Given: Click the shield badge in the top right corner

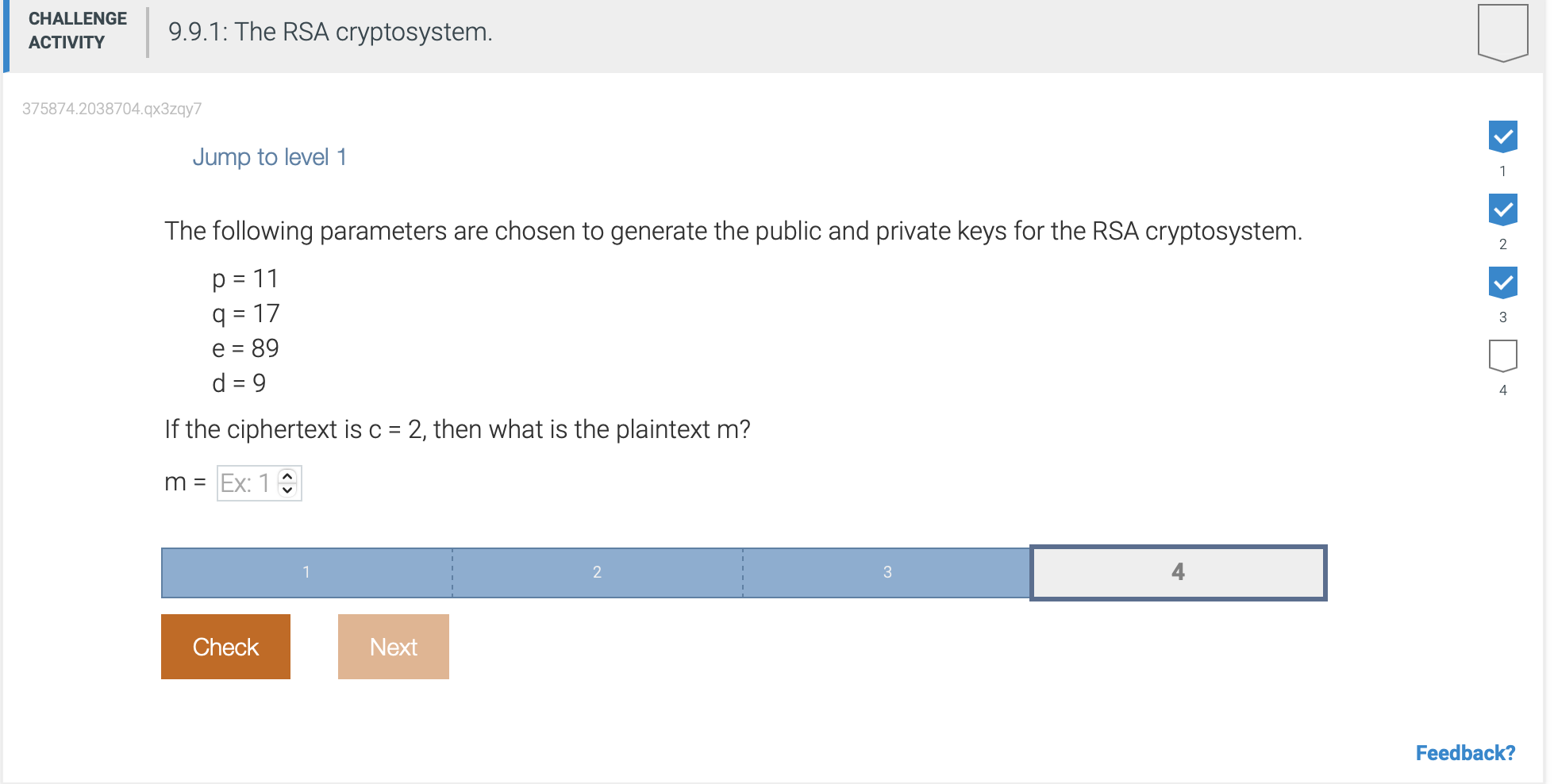Looking at the screenshot, I should coord(1501,32).
